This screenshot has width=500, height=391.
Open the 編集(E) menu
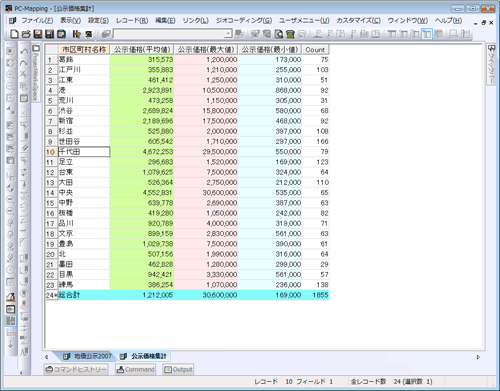[x=165, y=21]
